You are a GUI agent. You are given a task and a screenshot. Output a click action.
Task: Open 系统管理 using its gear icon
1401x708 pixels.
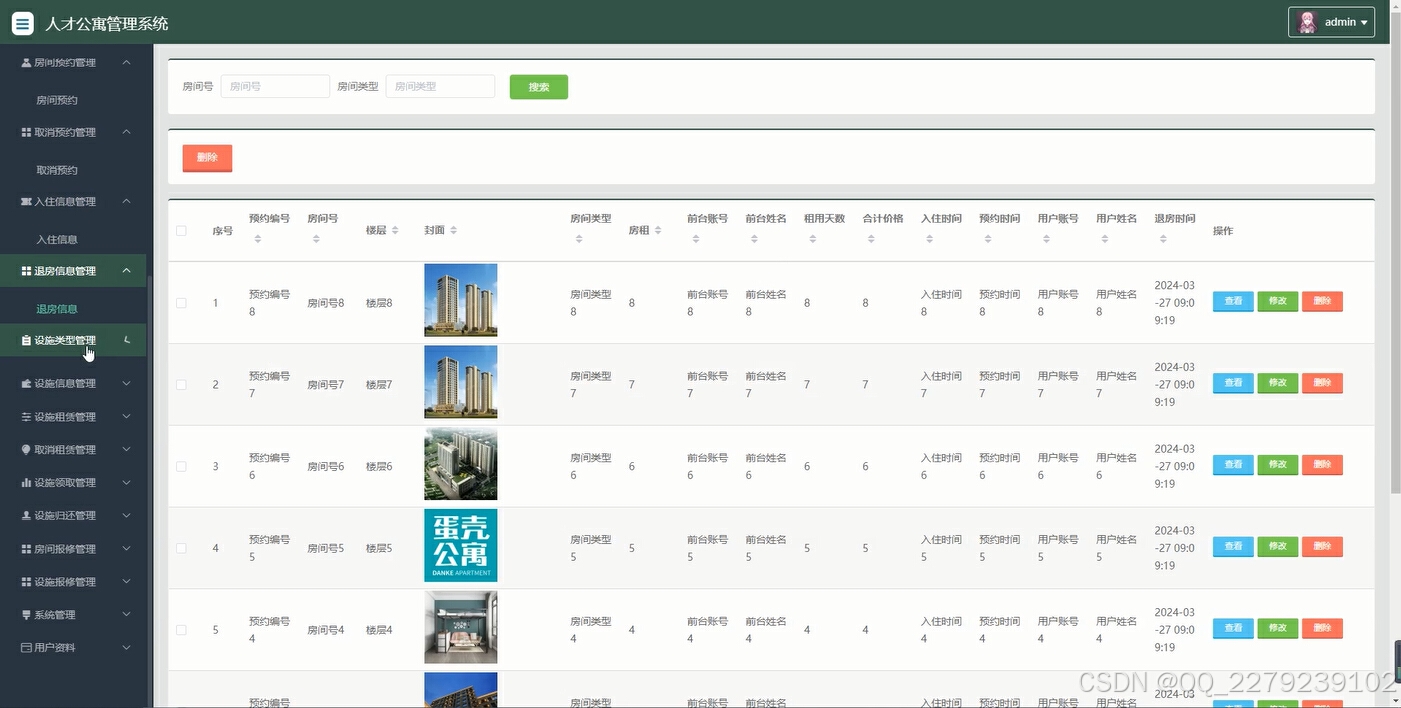pyautogui.click(x=28, y=614)
